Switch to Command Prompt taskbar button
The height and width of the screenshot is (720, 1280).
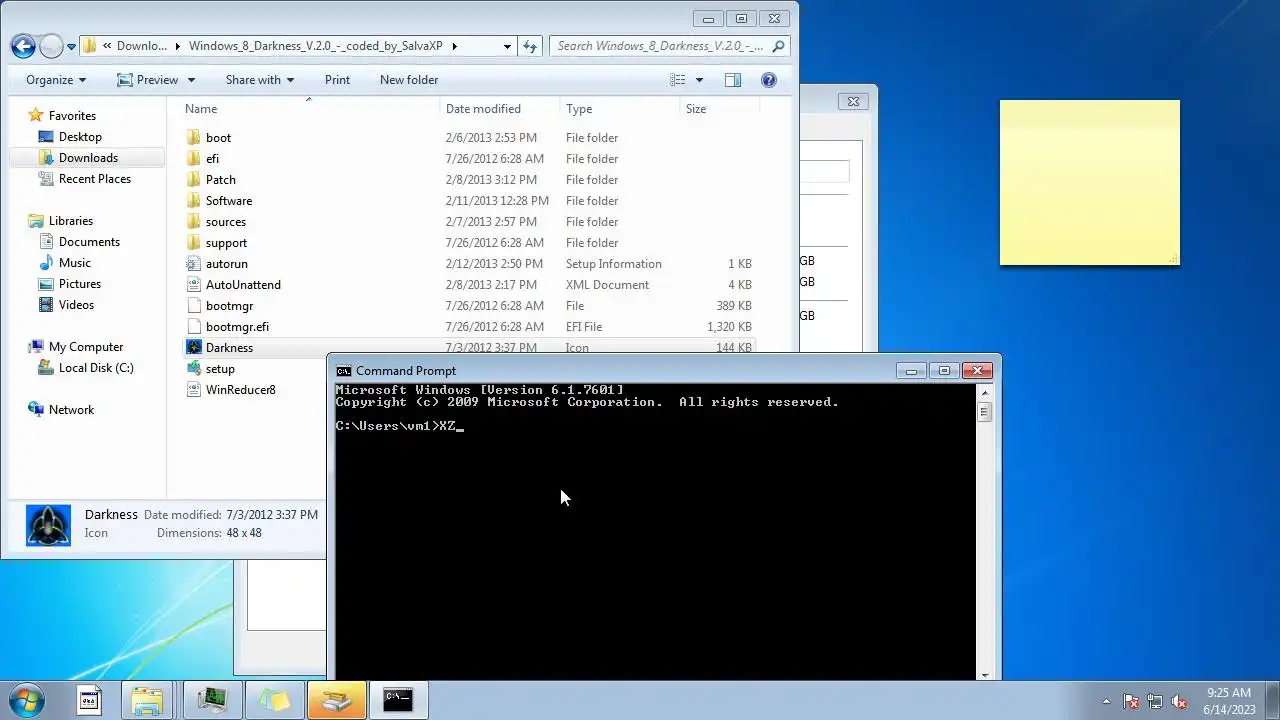tap(398, 700)
